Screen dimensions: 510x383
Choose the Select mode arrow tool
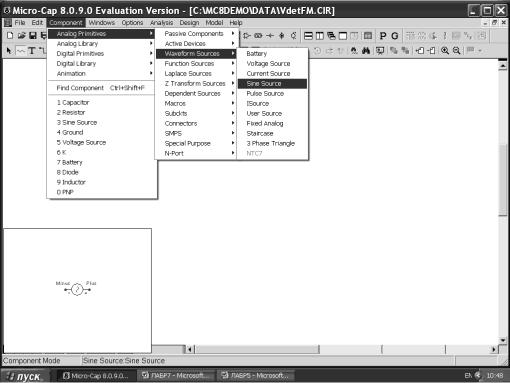pyautogui.click(x=9, y=51)
